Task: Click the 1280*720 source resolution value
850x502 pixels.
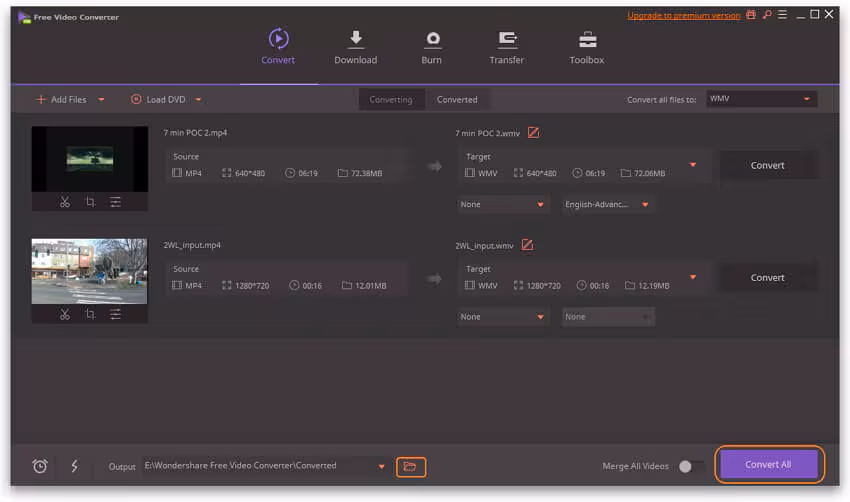Action: pyautogui.click(x=252, y=286)
